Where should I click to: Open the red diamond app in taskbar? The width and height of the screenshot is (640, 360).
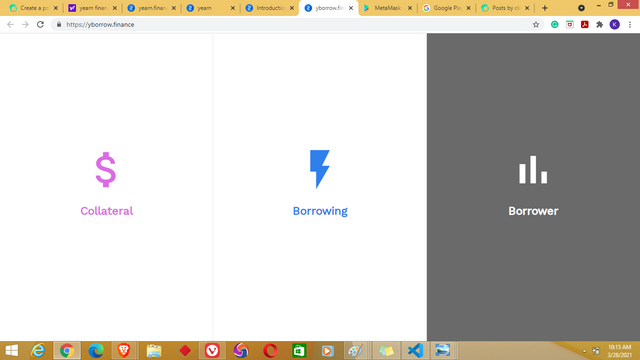pos(184,351)
